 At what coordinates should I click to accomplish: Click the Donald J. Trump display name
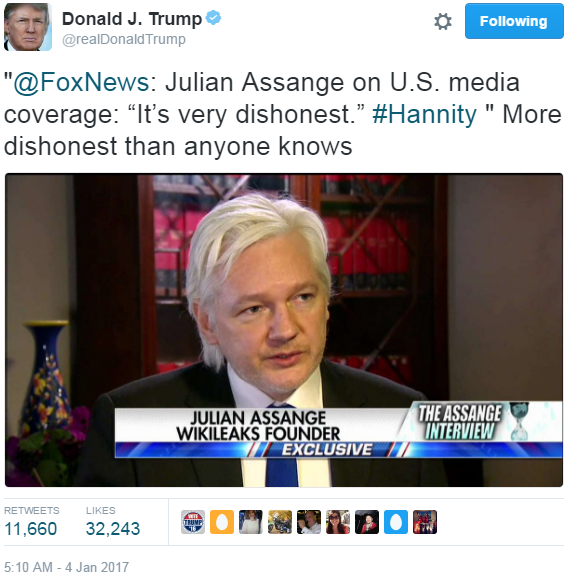(132, 19)
